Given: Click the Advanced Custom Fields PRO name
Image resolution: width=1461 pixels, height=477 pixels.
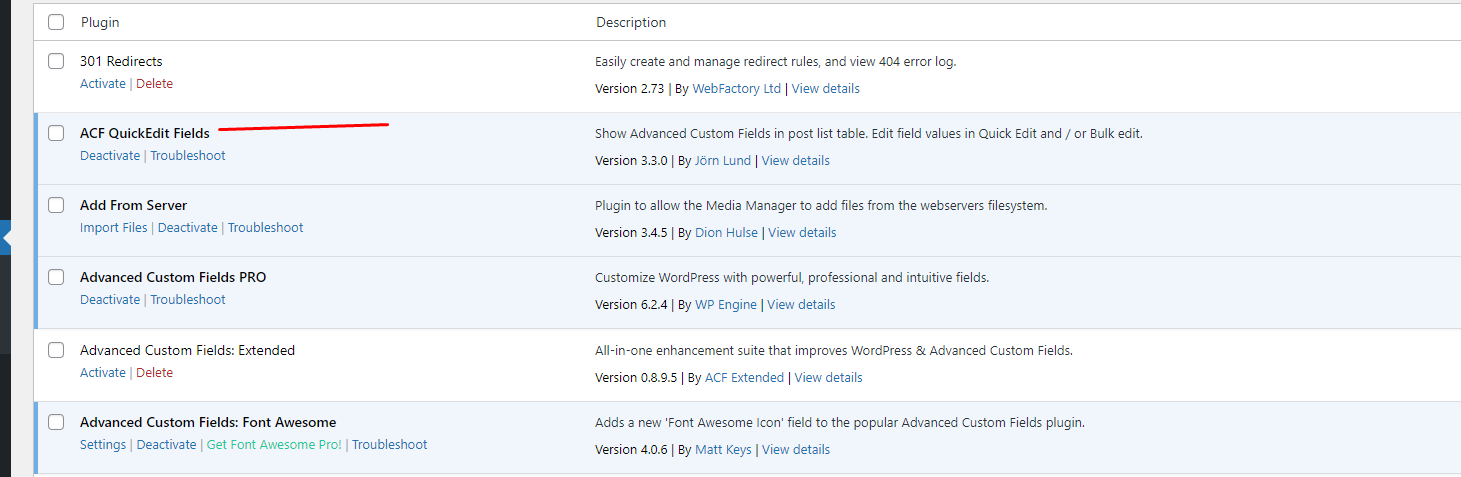Looking at the screenshot, I should tap(173, 277).
